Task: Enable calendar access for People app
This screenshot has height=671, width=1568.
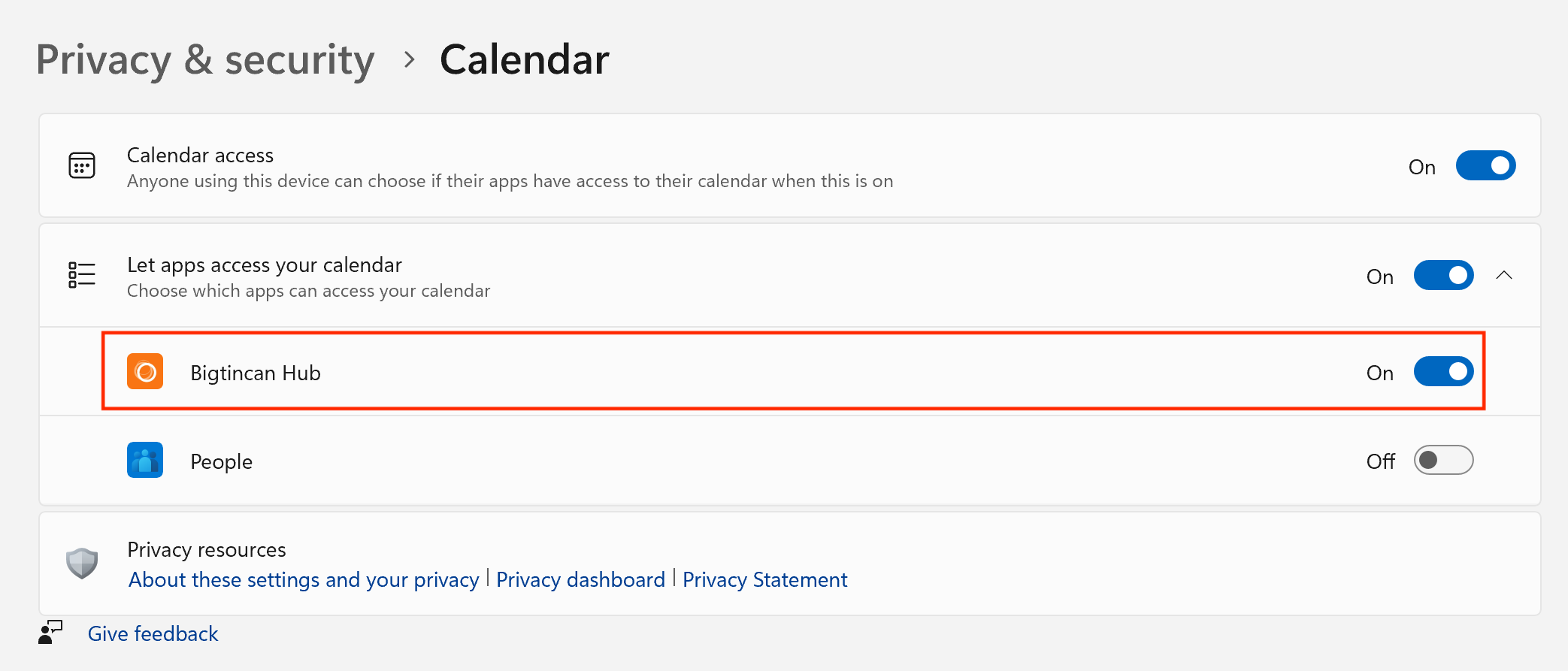Action: point(1443,460)
